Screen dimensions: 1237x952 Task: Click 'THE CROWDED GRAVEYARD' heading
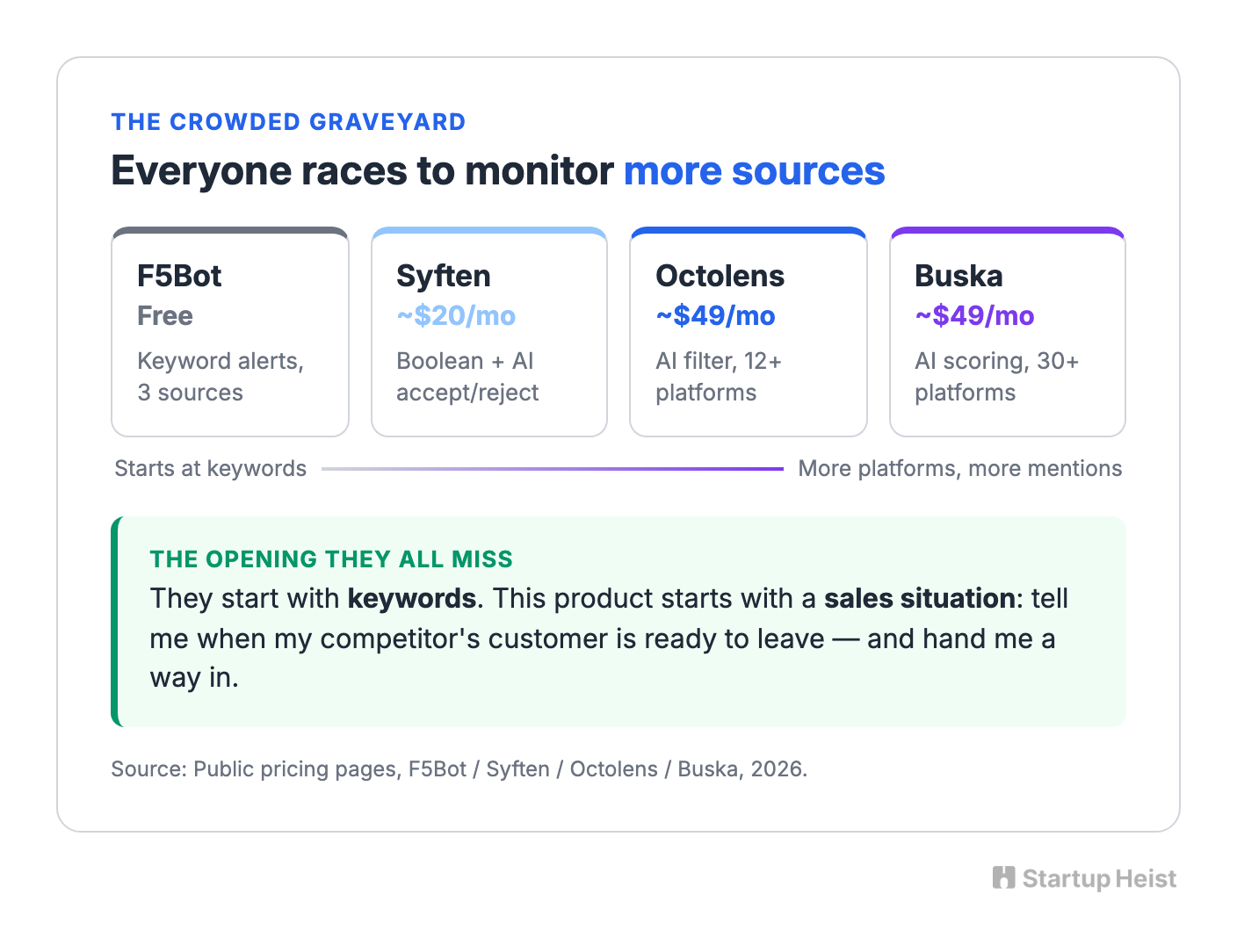288,122
